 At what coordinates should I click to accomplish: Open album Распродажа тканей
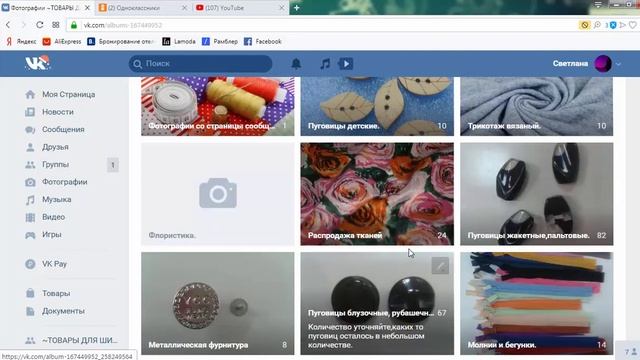[377, 194]
